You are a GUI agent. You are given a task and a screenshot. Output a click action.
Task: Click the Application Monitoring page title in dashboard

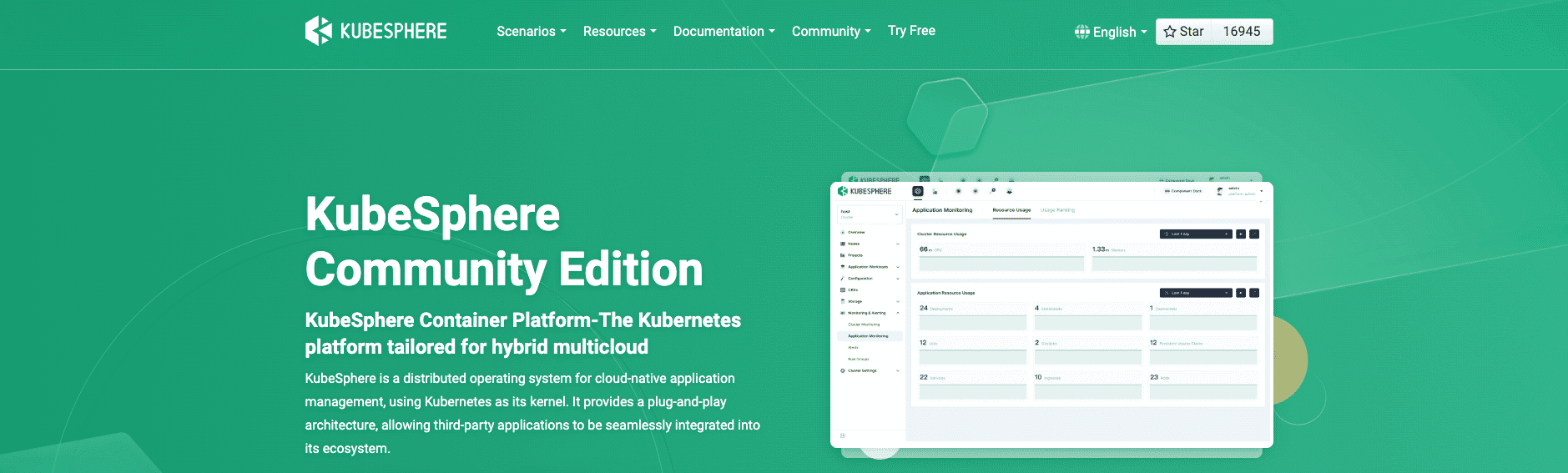click(942, 210)
